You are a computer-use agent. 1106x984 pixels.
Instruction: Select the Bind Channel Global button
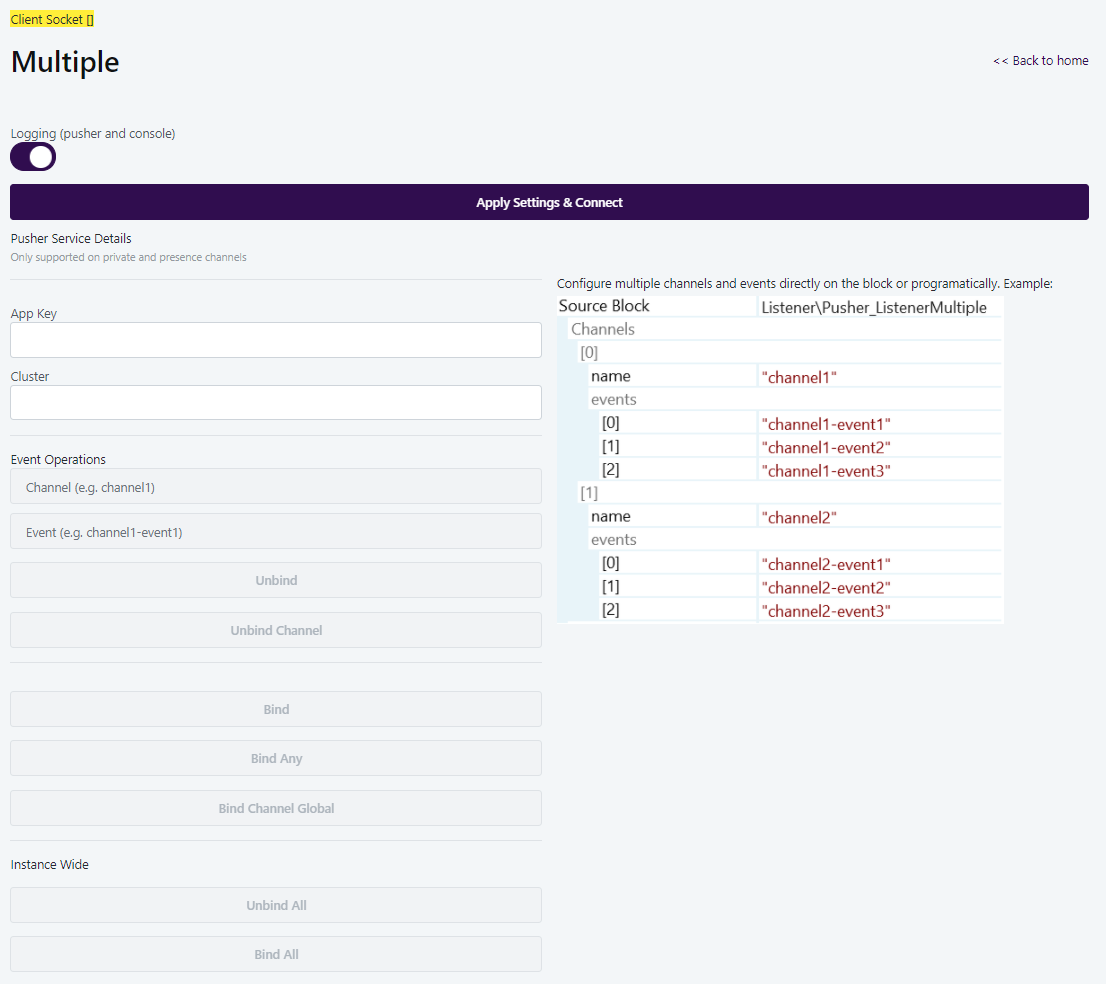coord(276,807)
